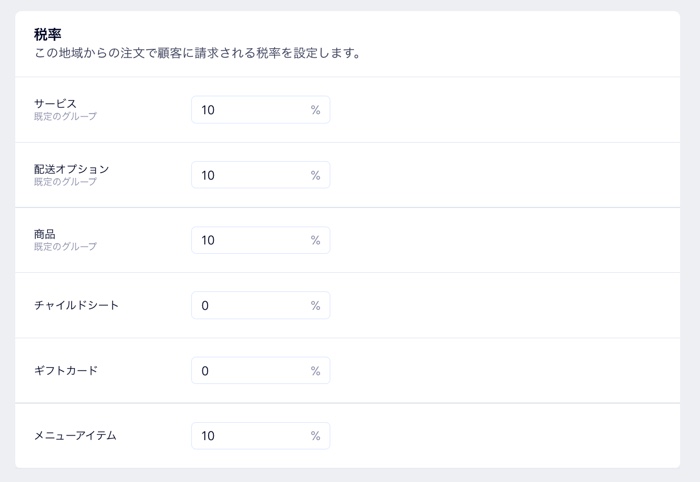Click the percent suffix in メニューアイテム field

tap(315, 436)
